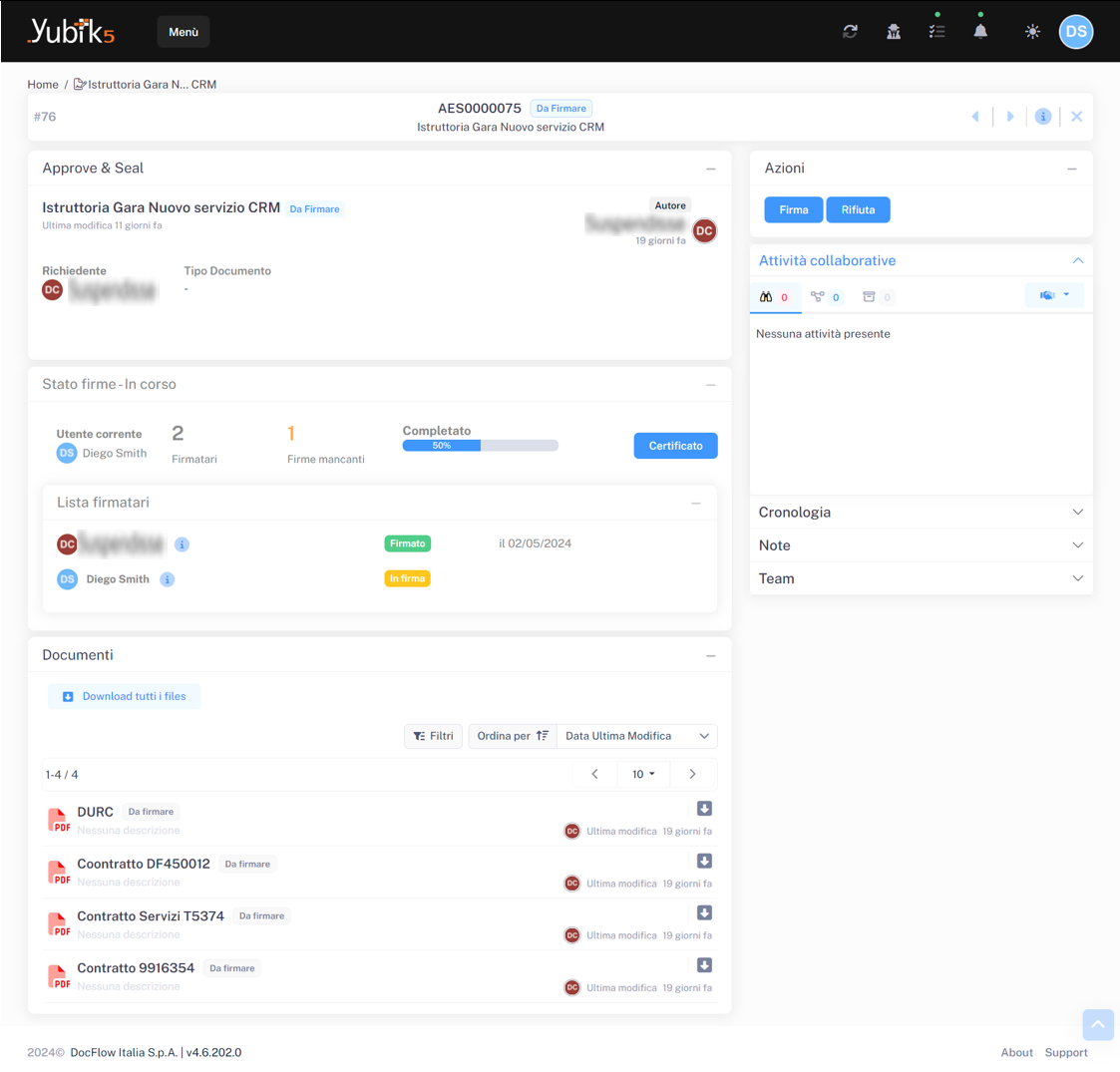Open the Menù in the top bar
The image size is (1120, 1072).
[x=184, y=32]
